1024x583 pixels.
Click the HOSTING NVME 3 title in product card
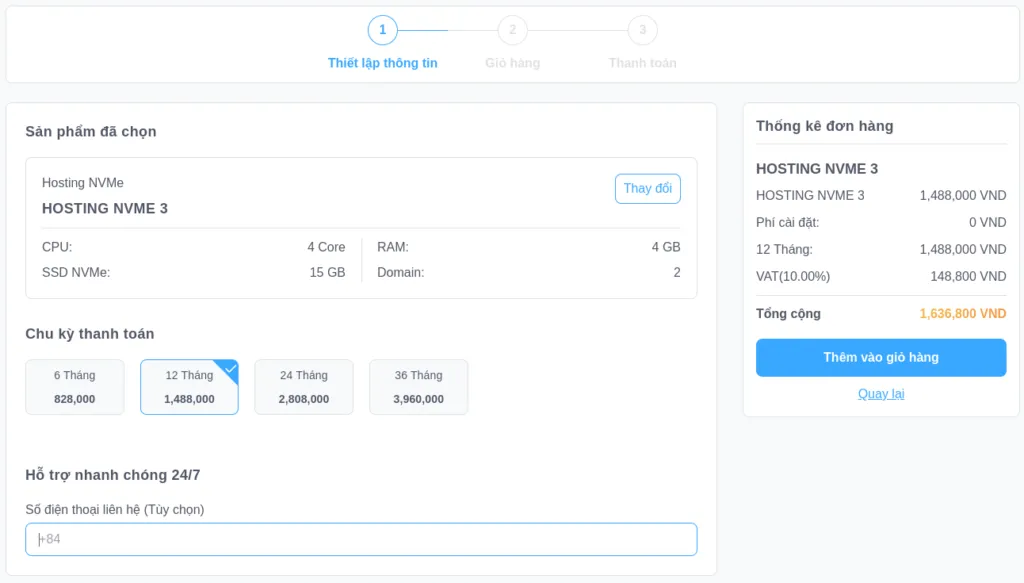pyautogui.click(x=105, y=208)
